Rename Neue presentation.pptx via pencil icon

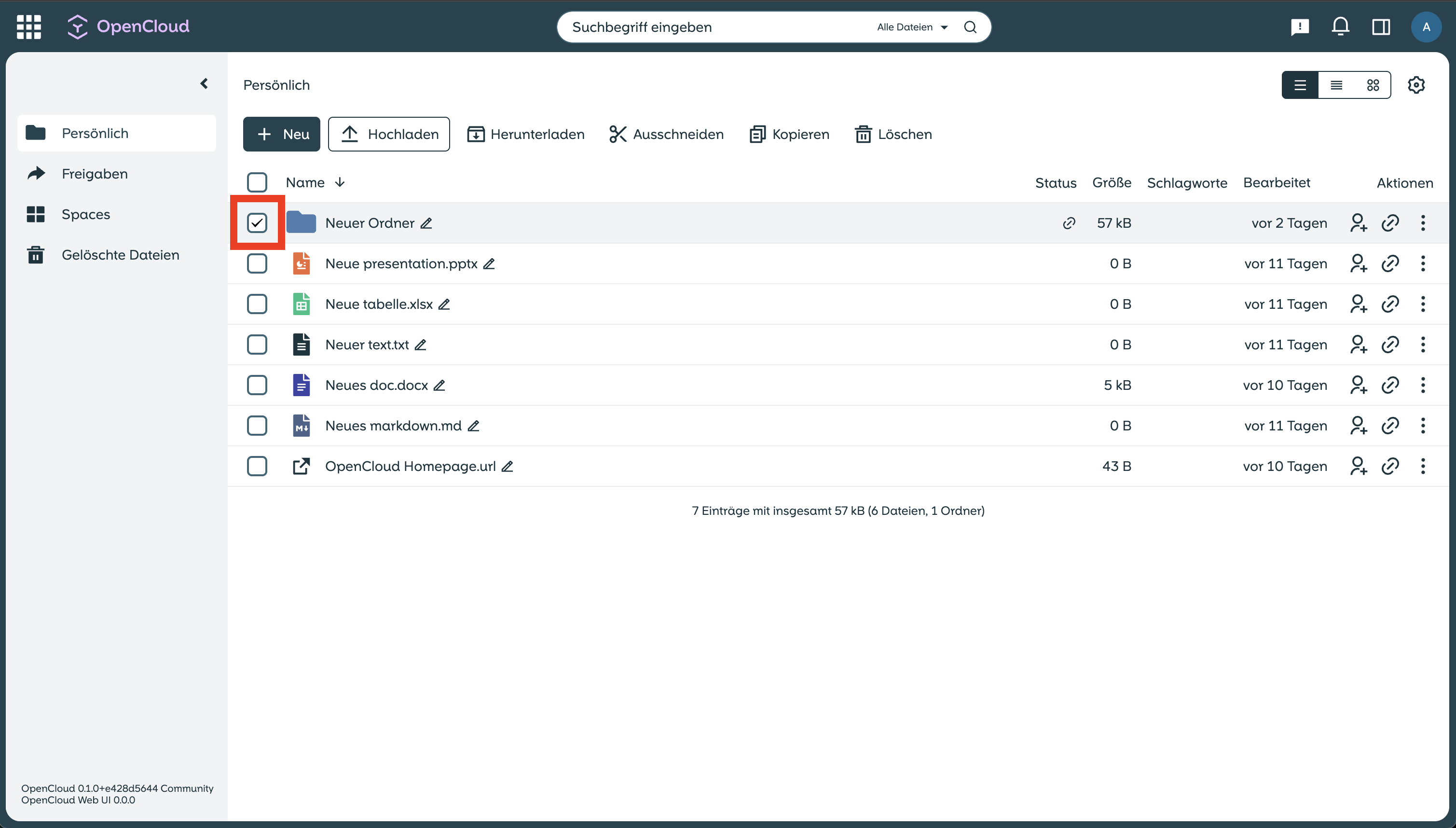pos(489,263)
